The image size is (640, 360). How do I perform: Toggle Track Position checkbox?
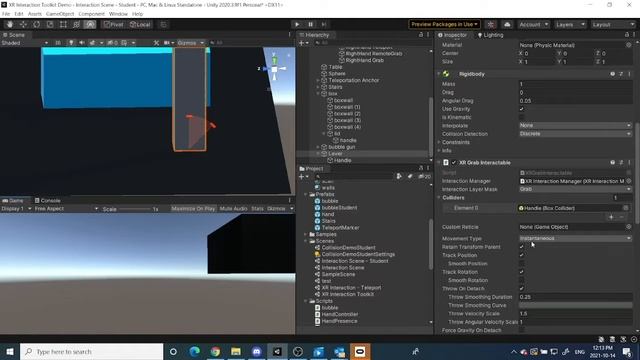521,255
